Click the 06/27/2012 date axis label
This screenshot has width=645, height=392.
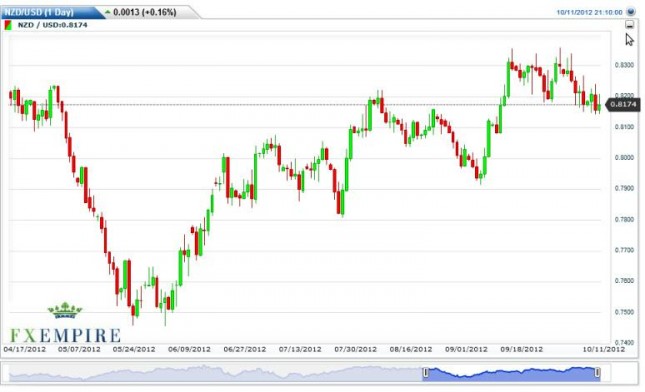tap(245, 349)
